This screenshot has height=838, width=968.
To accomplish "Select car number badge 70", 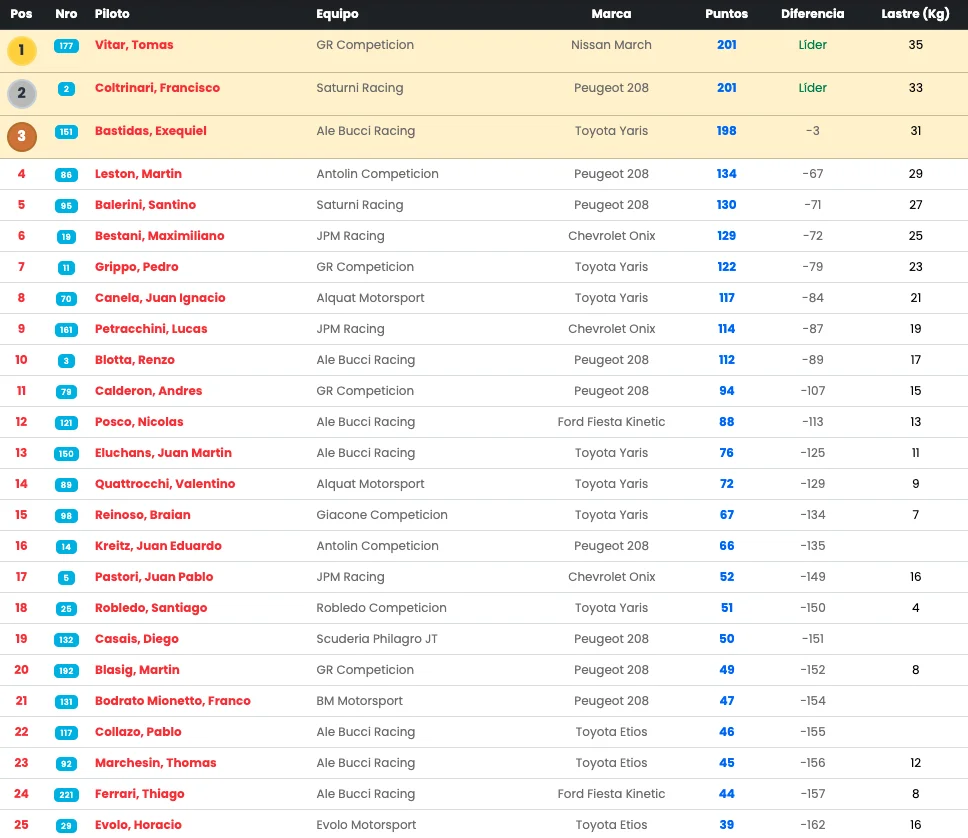I will click(66, 299).
